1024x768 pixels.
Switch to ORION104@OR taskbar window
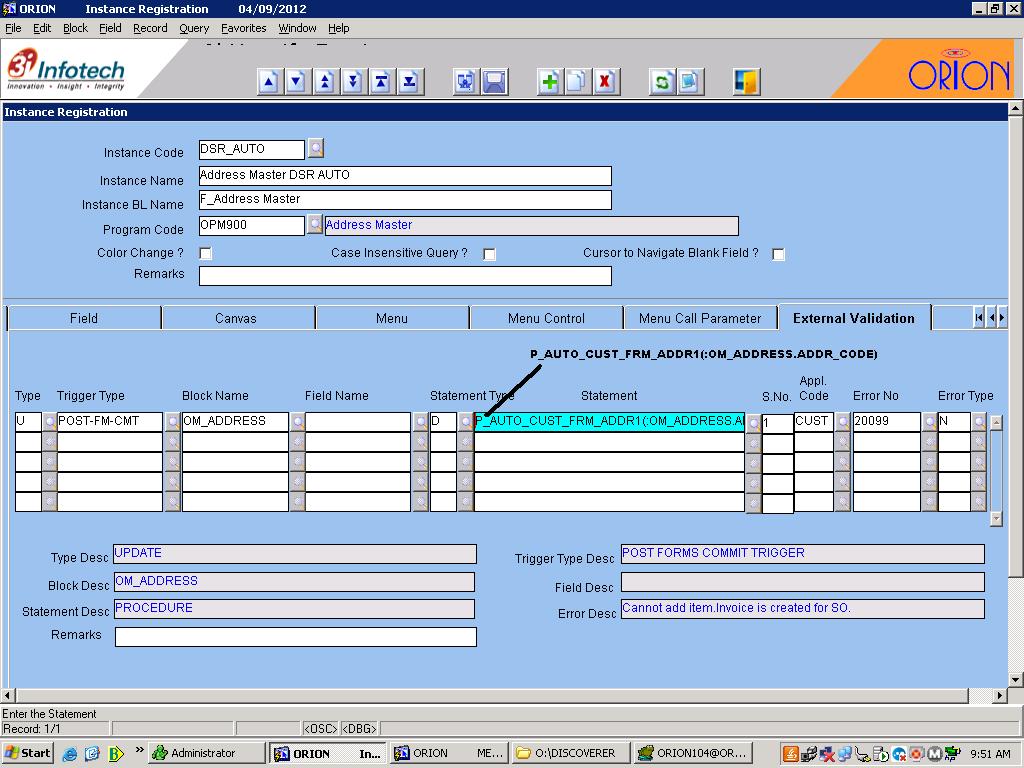(694, 753)
